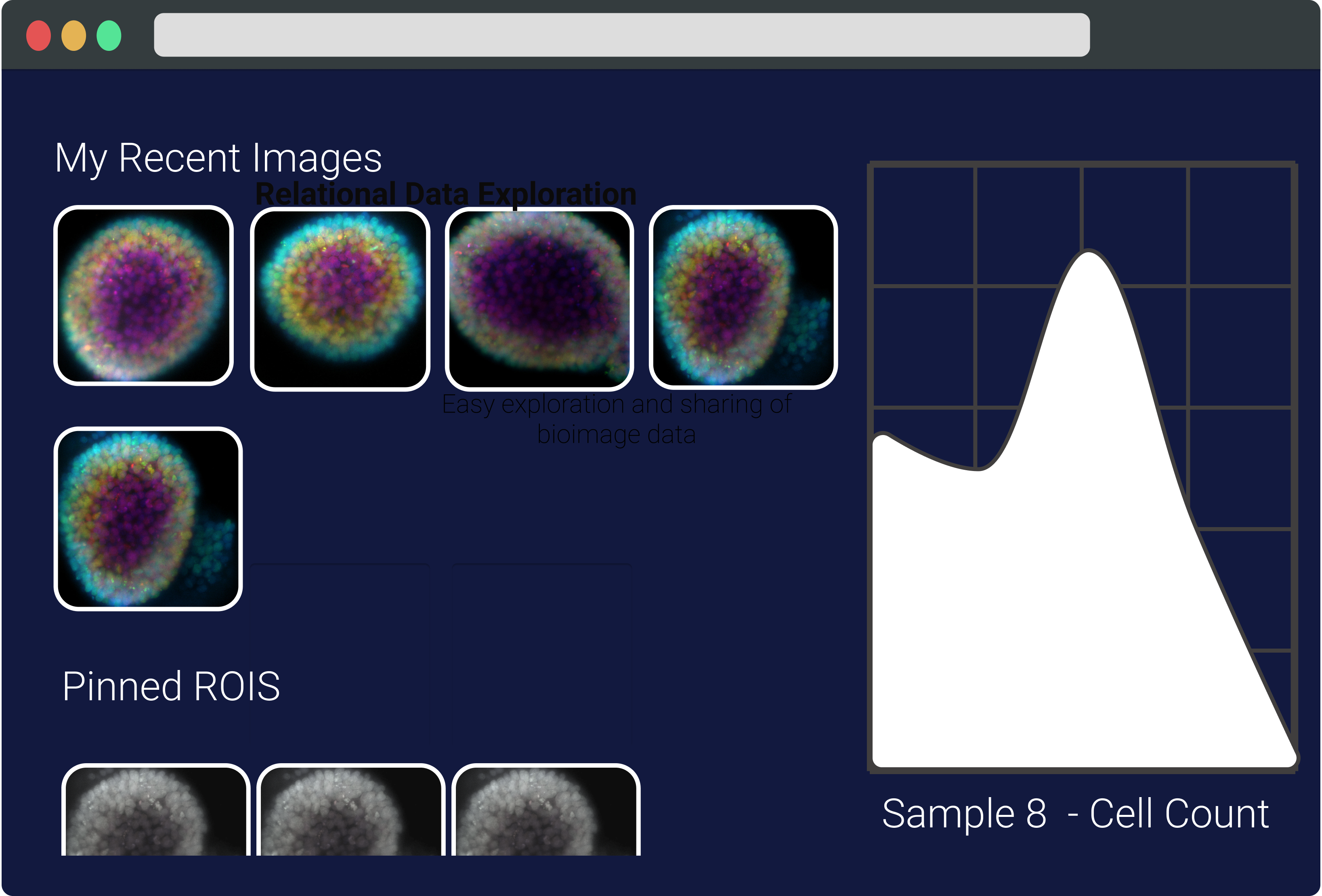This screenshot has width=1322, height=896.
Task: Click the green maximize window button
Action: pos(109,36)
